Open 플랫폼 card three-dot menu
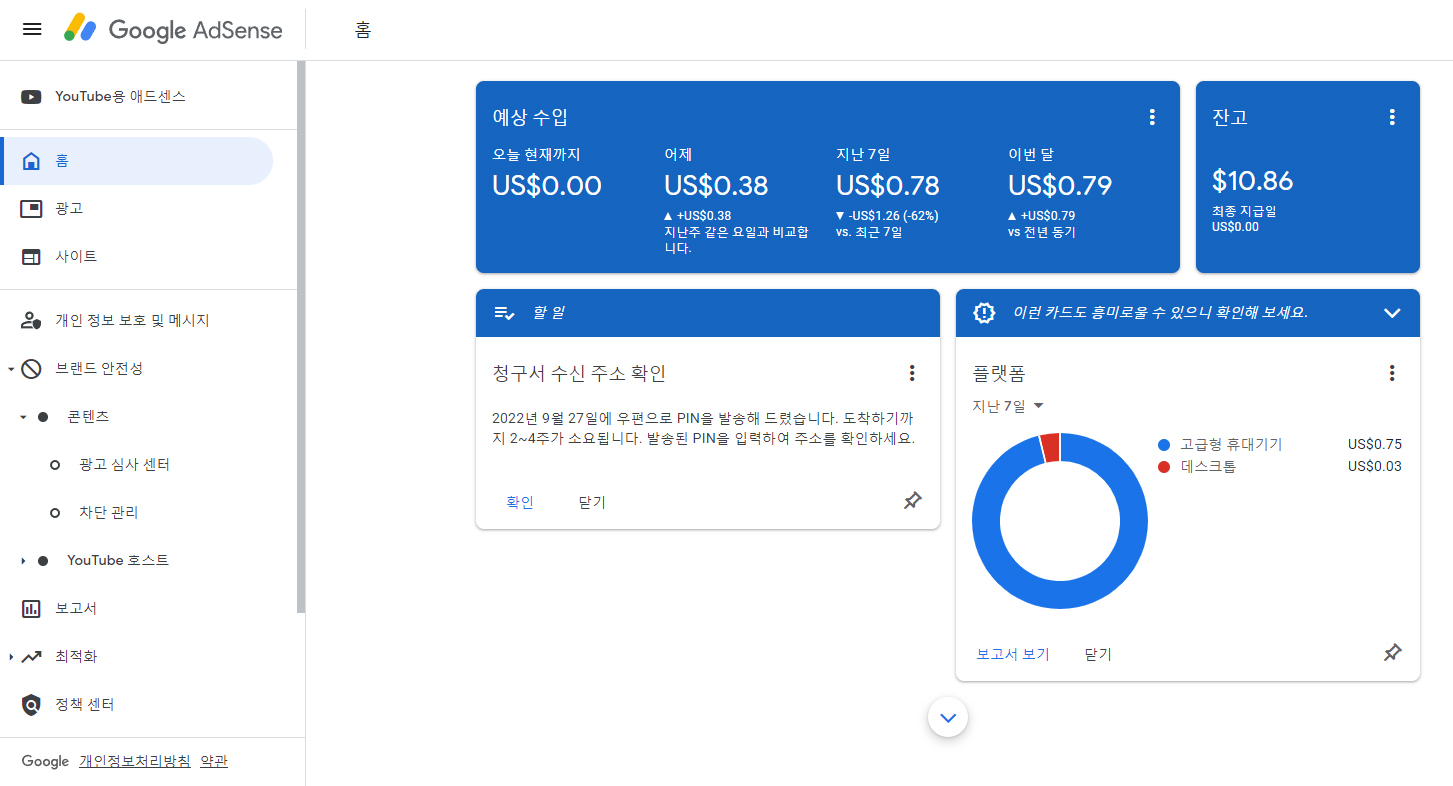The height and width of the screenshot is (786, 1453). point(1392,373)
